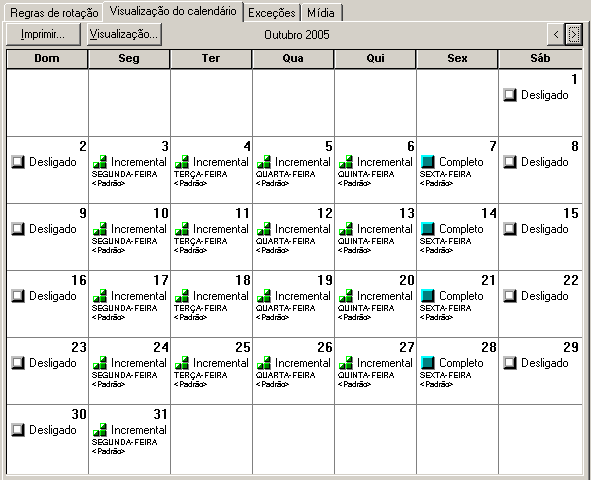The image size is (591, 480).
Task: Click the Desligado icon on day 2
Action: pos(18,162)
